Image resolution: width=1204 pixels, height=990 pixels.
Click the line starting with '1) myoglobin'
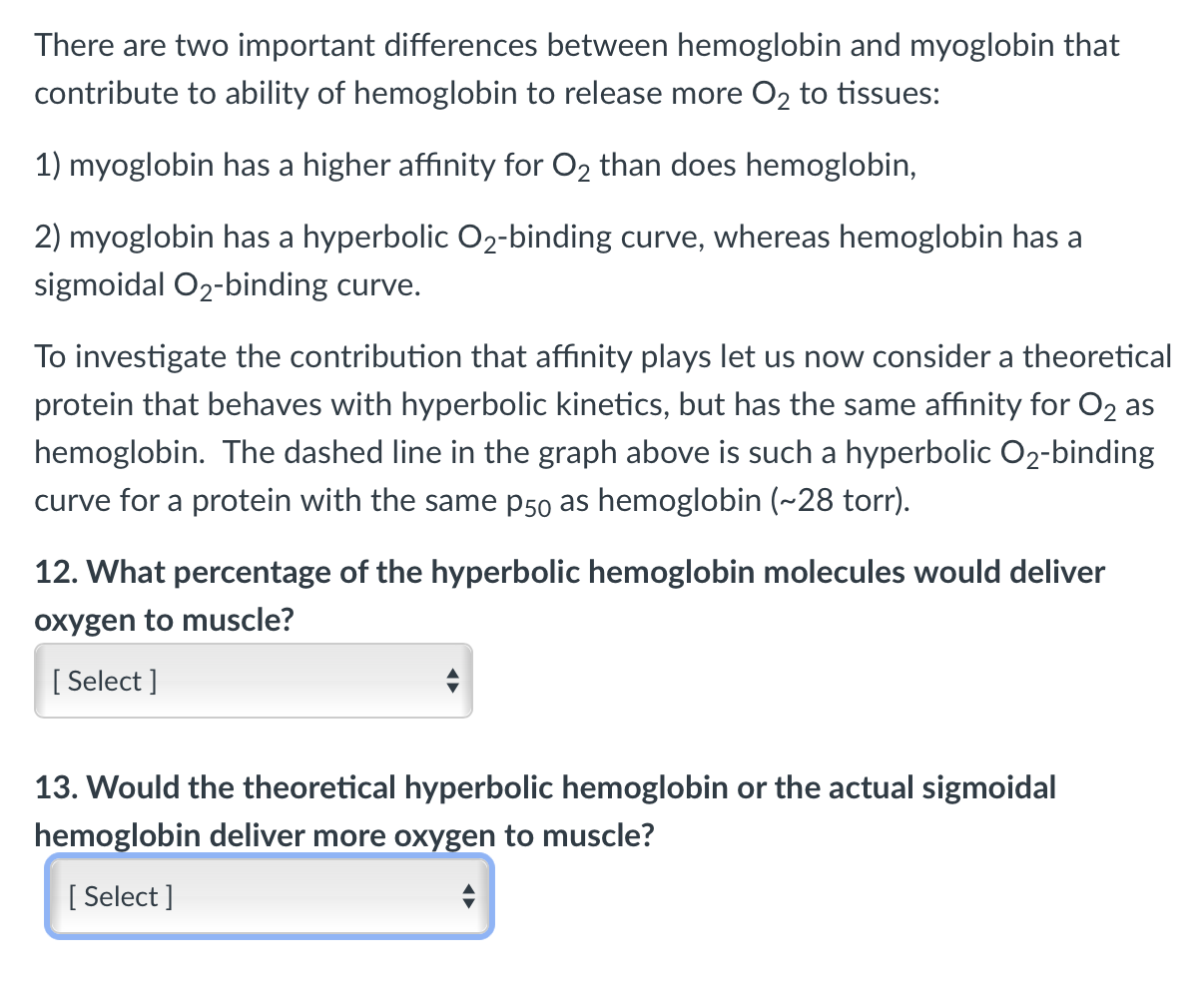(x=475, y=165)
